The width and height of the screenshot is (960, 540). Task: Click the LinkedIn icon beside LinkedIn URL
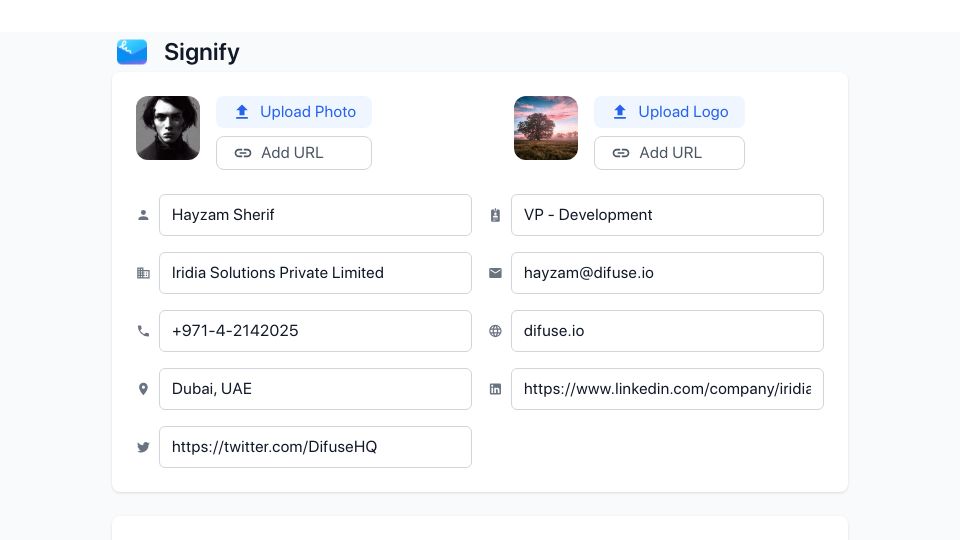495,389
